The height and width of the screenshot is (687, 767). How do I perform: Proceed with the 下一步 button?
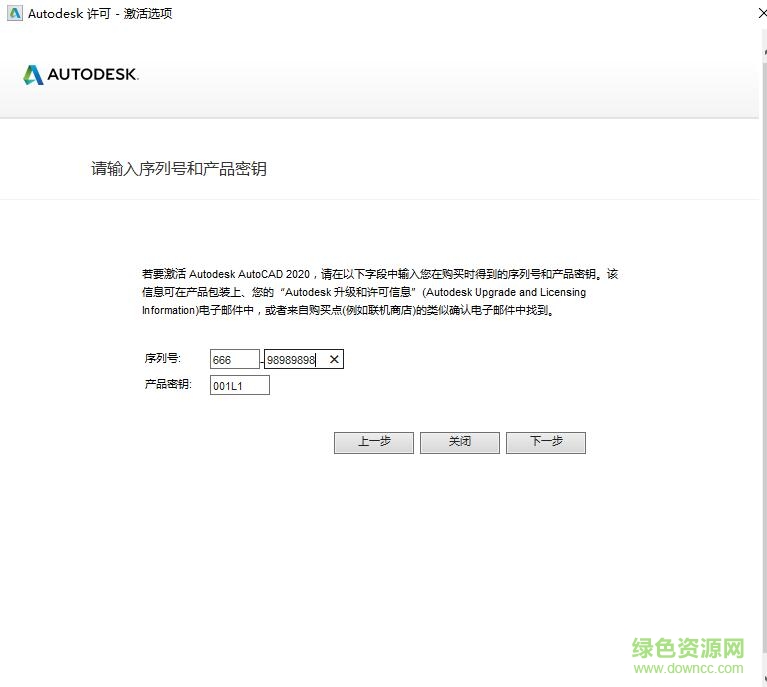click(545, 442)
